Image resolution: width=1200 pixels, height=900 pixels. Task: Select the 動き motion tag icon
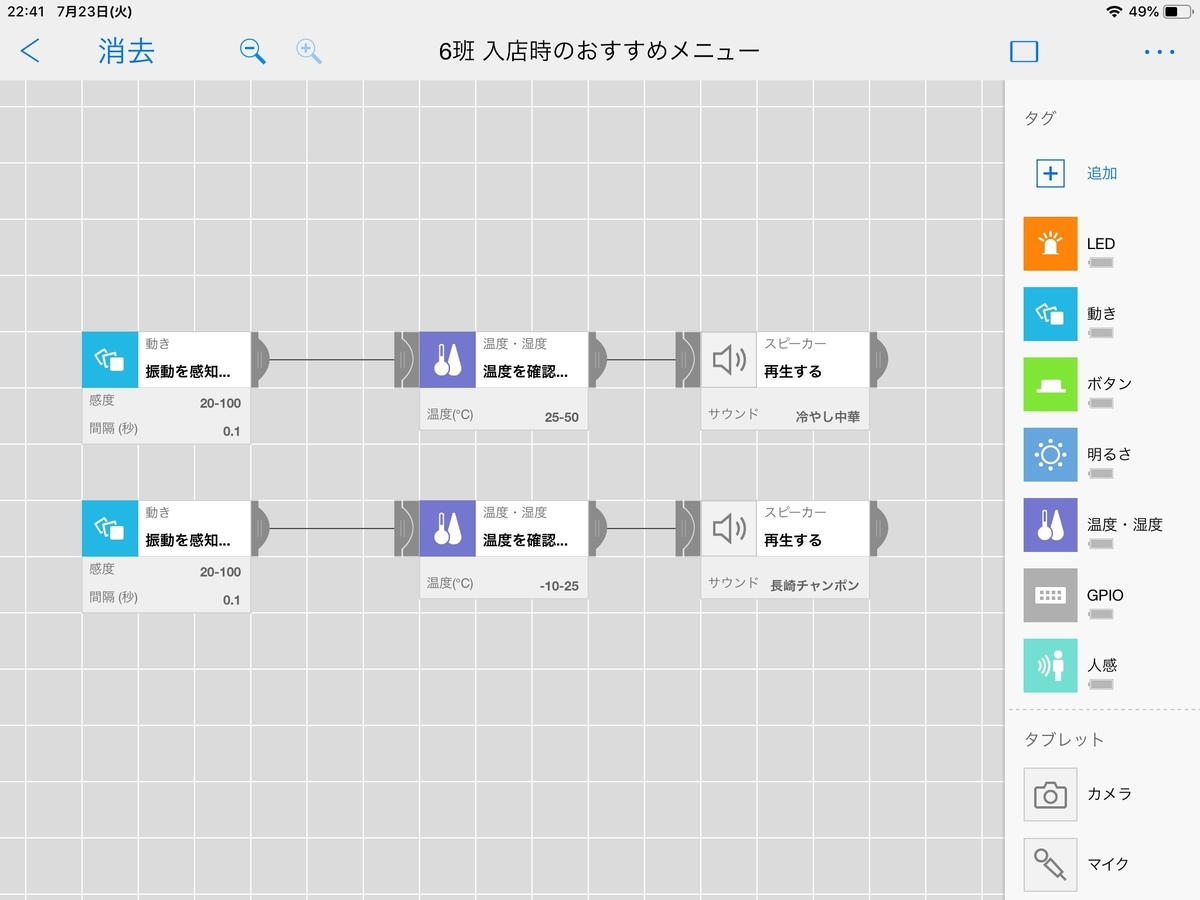1050,314
